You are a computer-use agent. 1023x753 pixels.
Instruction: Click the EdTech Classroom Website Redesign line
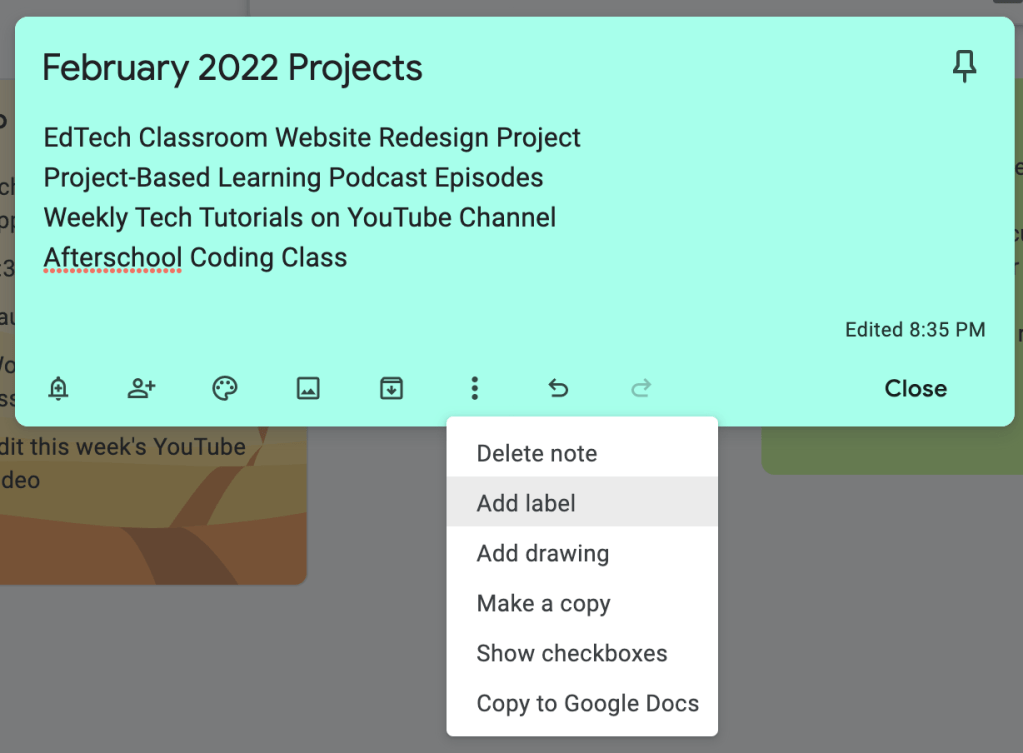coord(312,137)
